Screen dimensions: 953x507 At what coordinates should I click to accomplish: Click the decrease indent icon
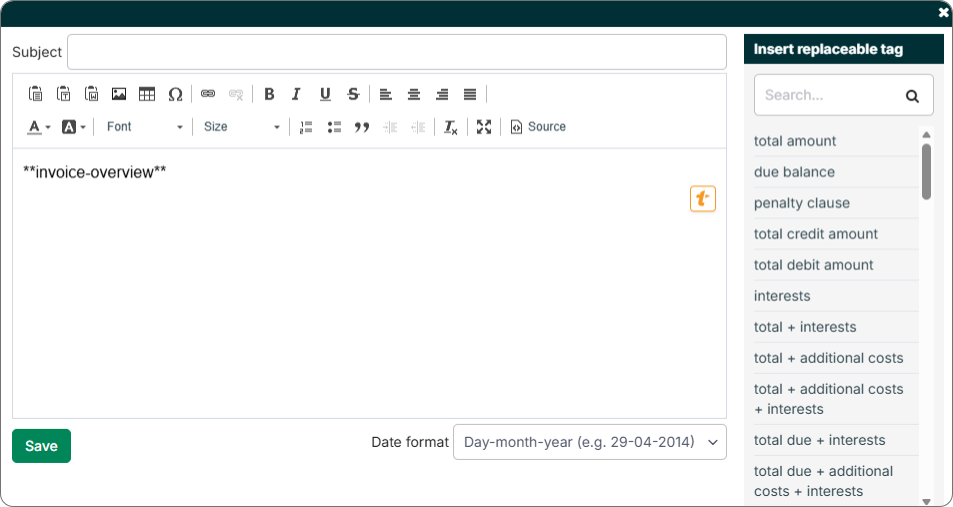(390, 127)
